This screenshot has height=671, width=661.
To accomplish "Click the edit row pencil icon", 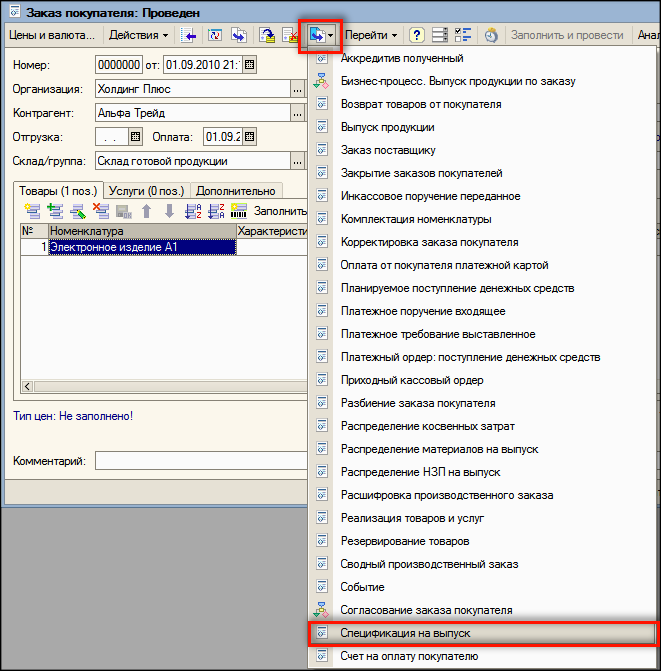I will tap(78, 211).
